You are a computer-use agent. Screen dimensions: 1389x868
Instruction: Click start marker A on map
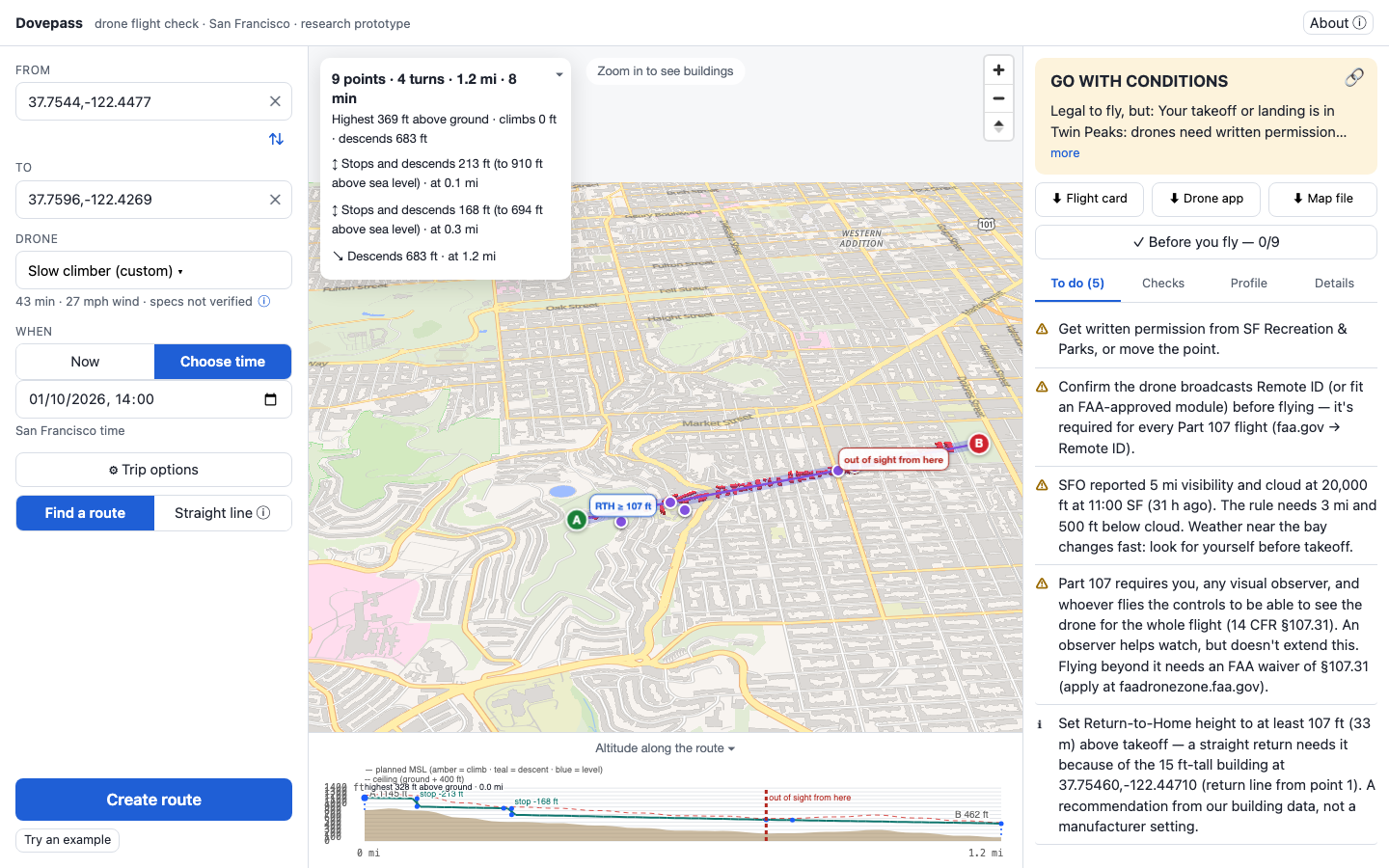tap(577, 520)
